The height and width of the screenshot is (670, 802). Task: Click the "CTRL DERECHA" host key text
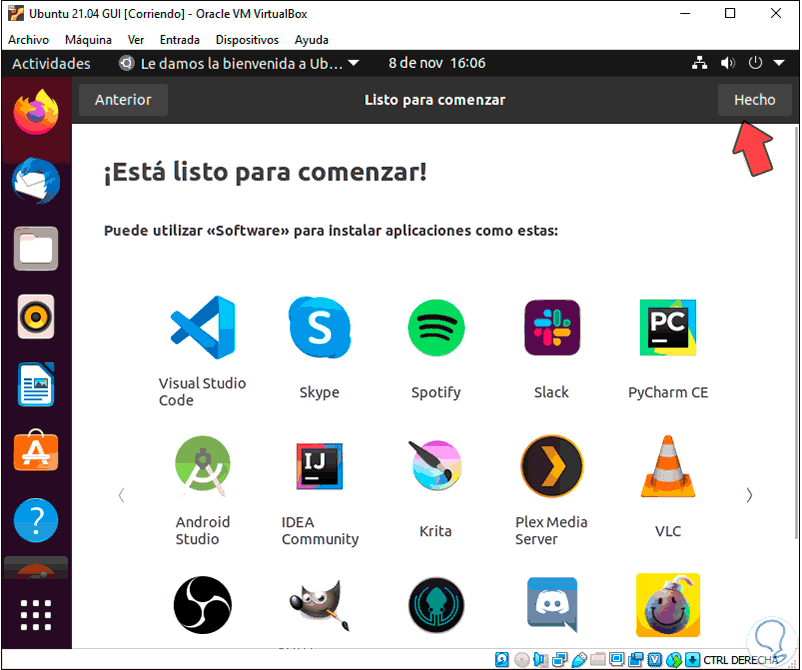(x=741, y=660)
